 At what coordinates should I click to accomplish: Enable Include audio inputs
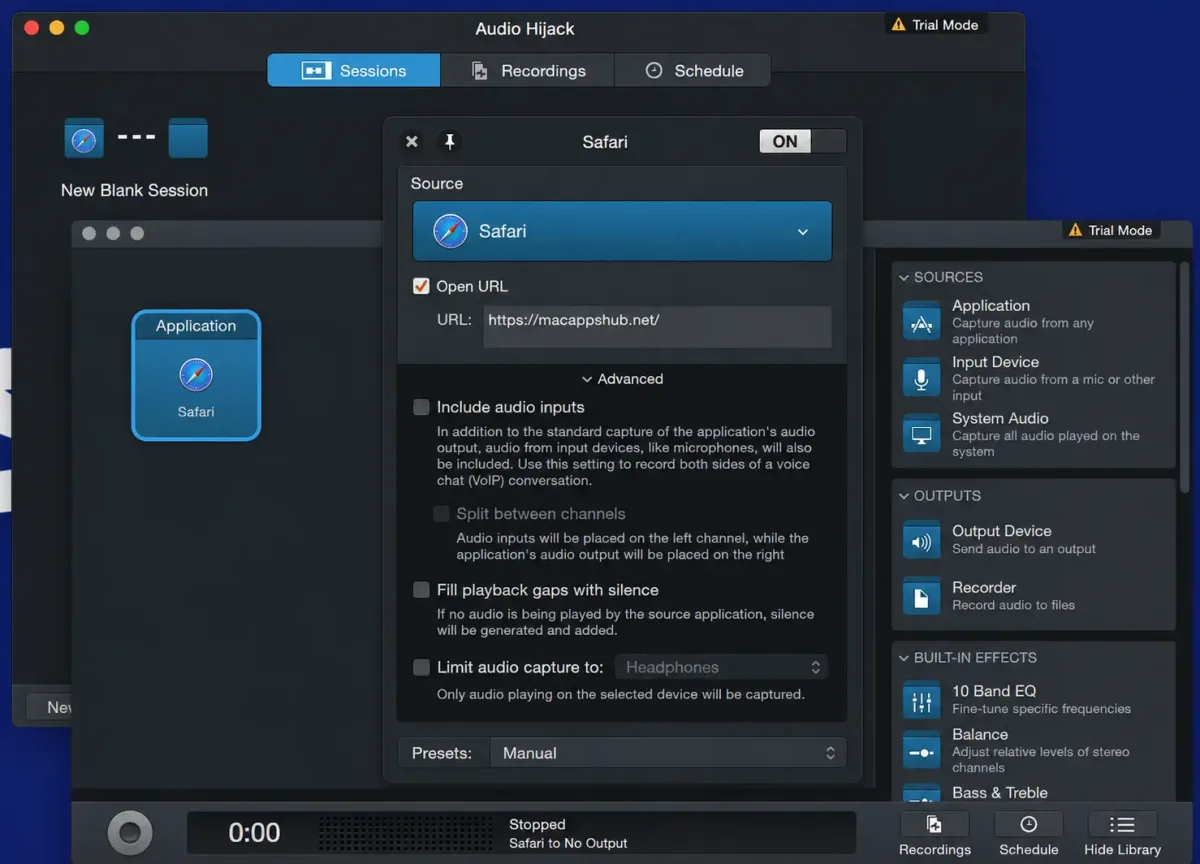point(421,407)
